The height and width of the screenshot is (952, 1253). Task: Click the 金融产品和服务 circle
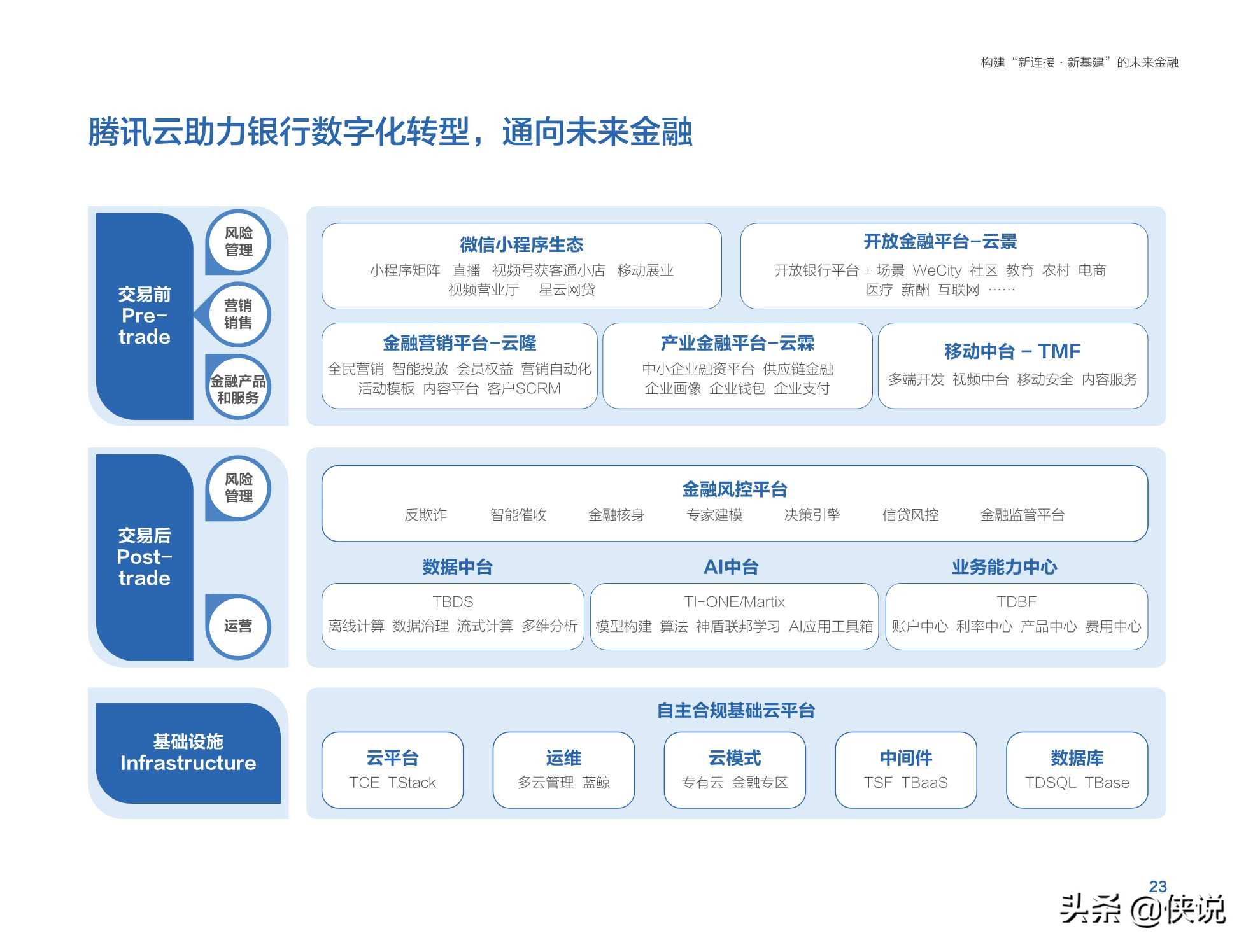click(x=239, y=388)
